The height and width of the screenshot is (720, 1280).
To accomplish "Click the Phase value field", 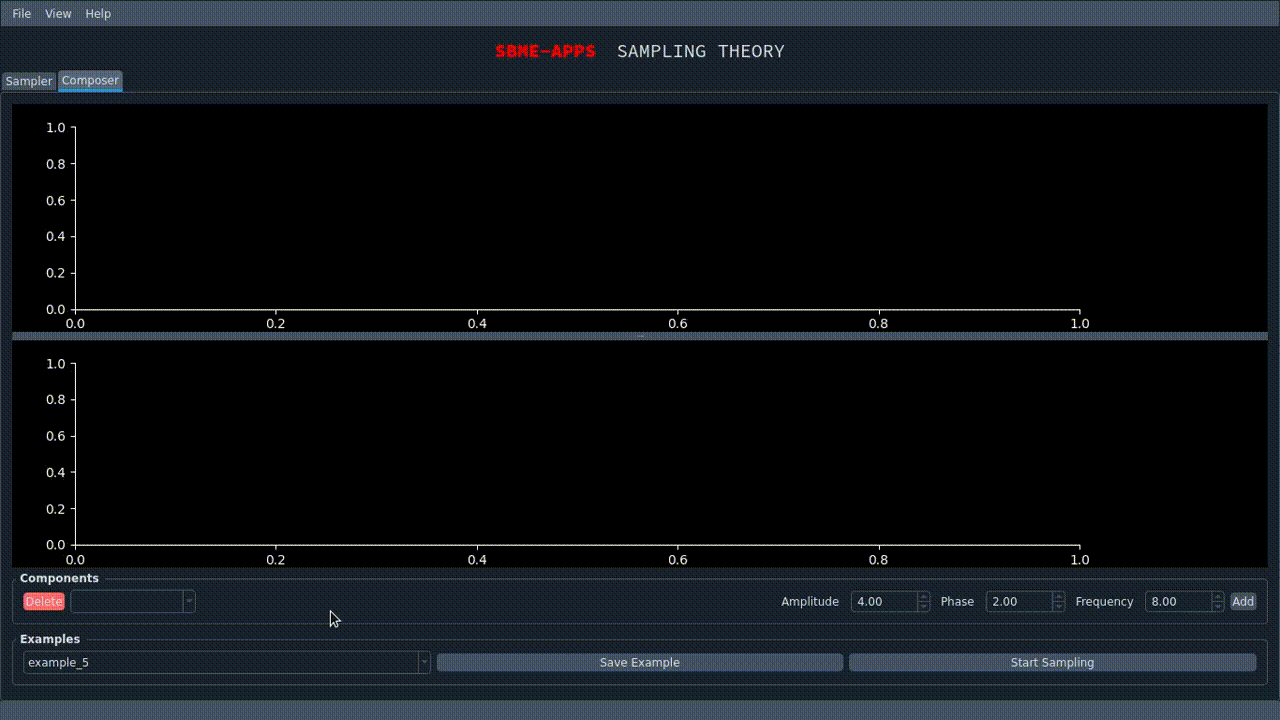I will click(1019, 601).
